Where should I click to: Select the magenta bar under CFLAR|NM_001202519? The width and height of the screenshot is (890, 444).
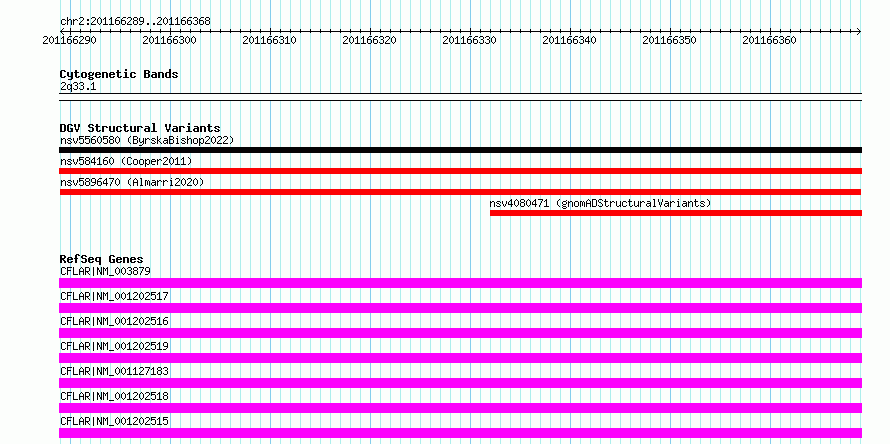(x=460, y=358)
